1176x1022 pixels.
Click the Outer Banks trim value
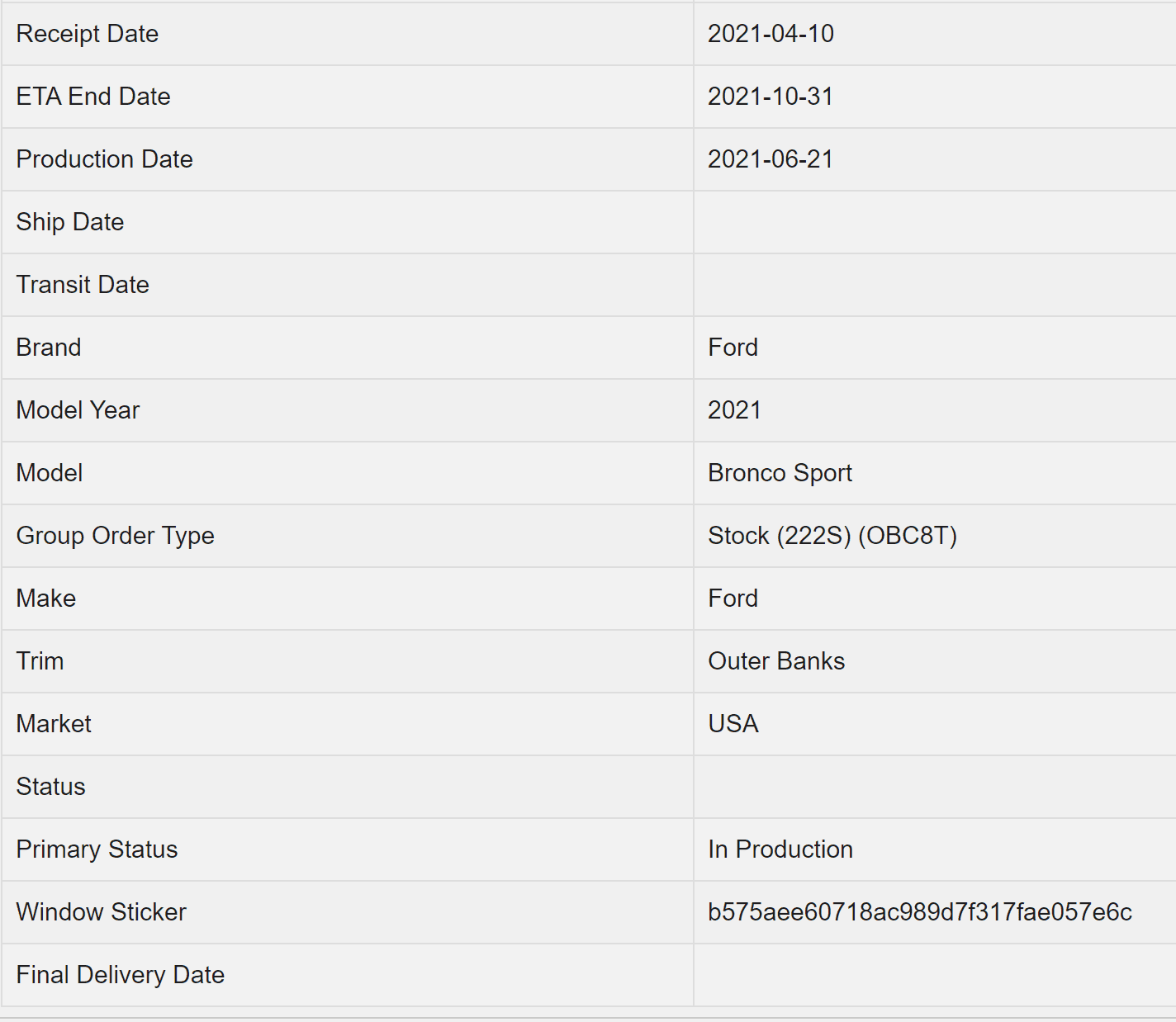tap(776, 661)
